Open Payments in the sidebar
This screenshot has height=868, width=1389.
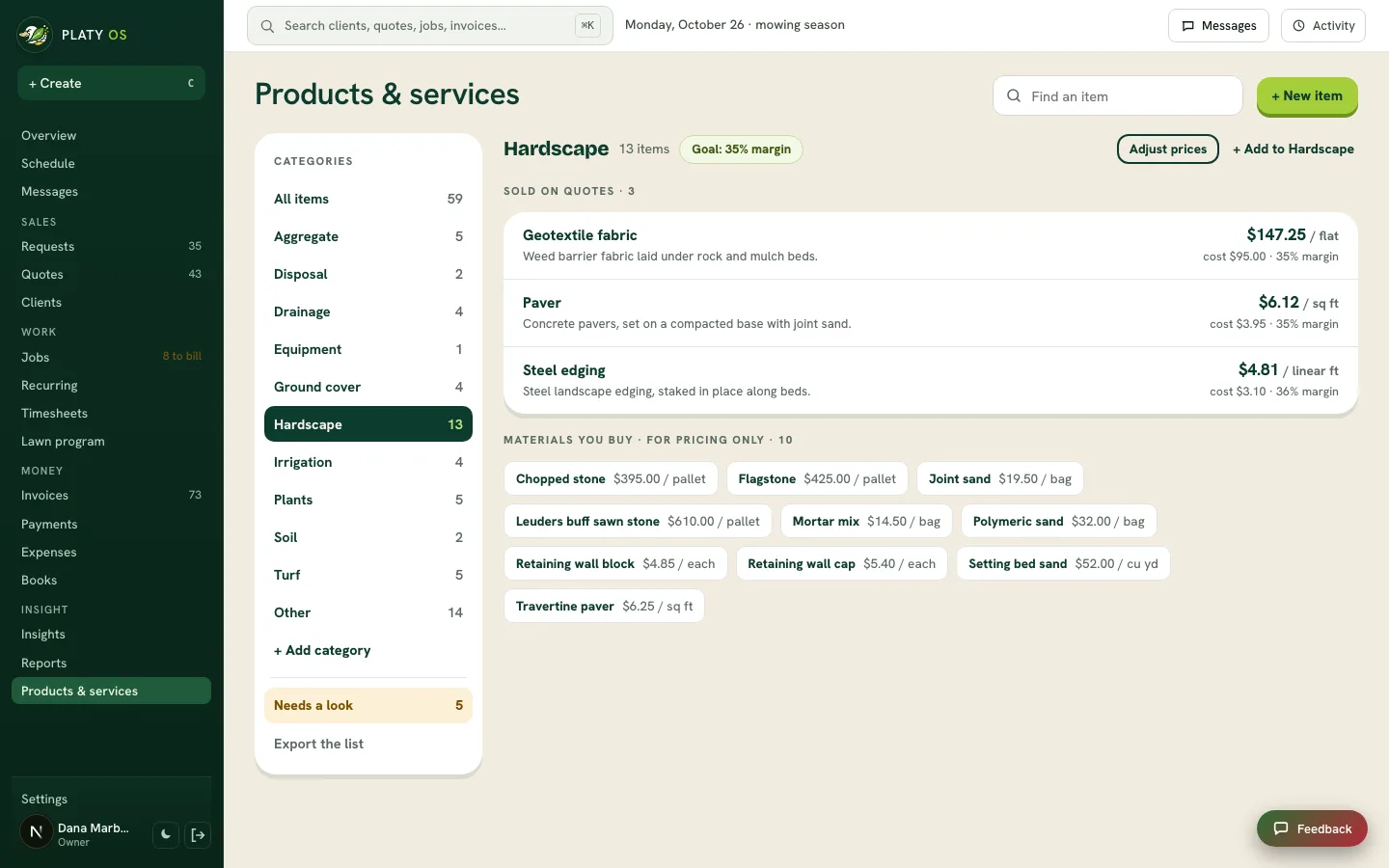(111, 525)
